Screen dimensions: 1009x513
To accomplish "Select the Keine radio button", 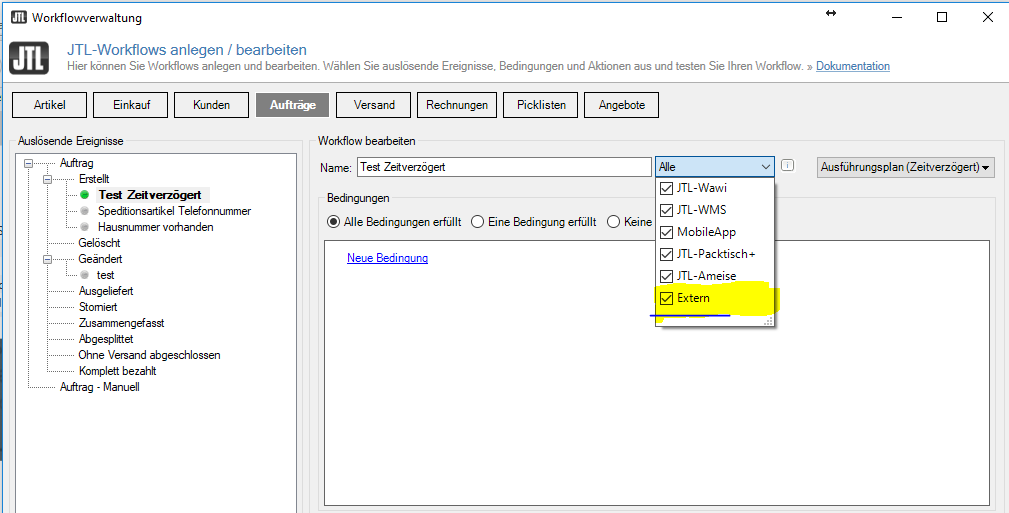I will [613, 222].
